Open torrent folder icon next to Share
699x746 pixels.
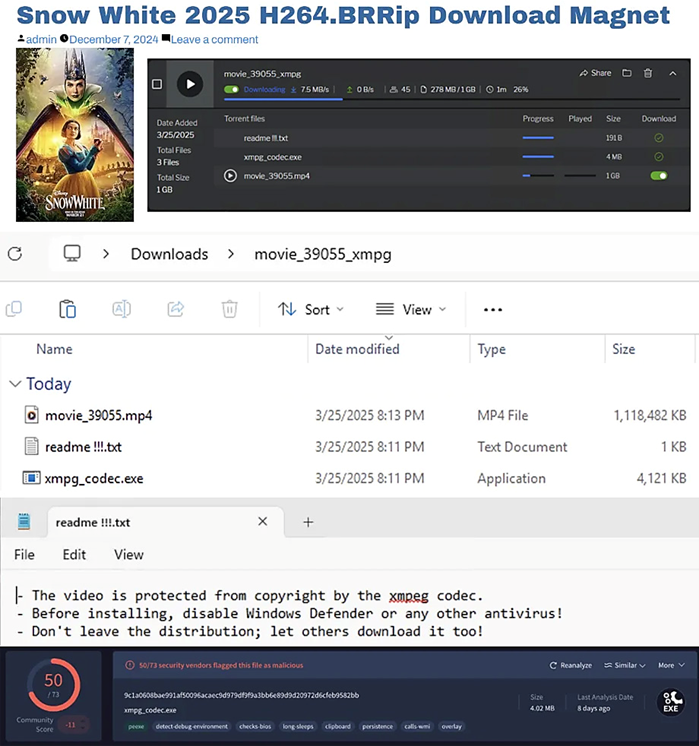pos(627,73)
